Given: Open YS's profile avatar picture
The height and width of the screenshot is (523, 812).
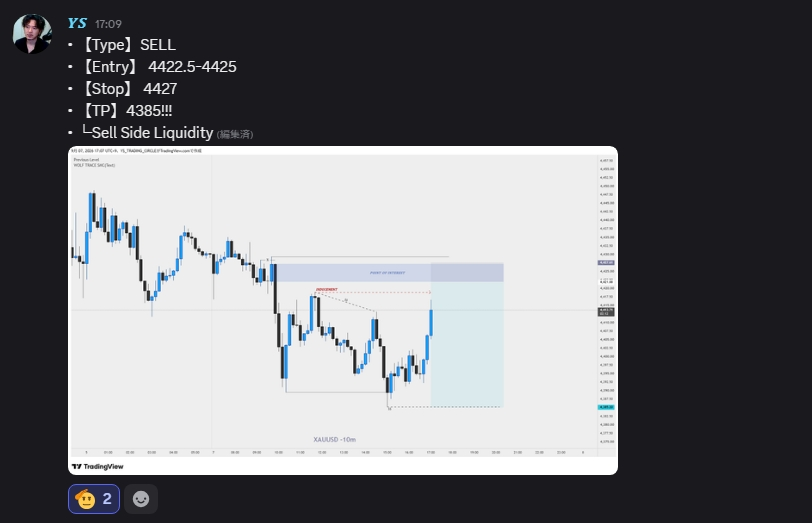Looking at the screenshot, I should (x=32, y=34).
